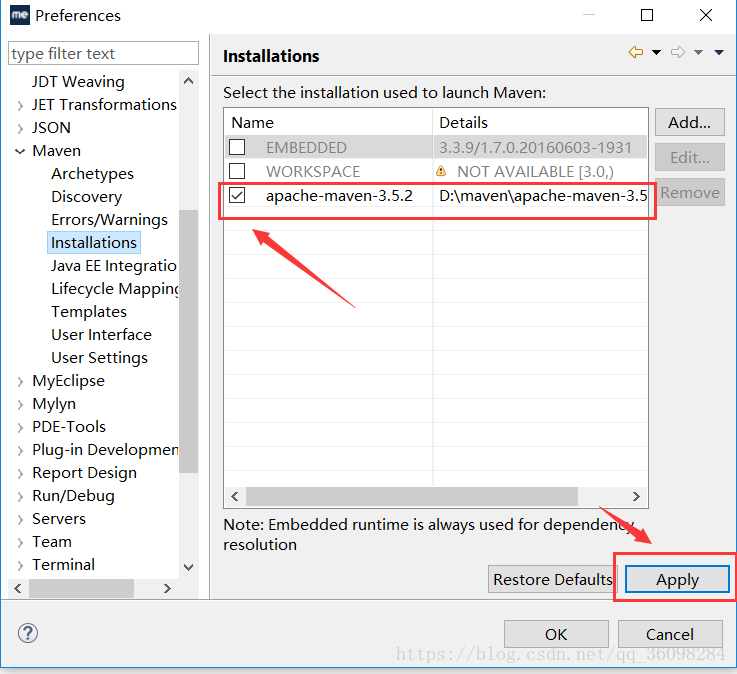737x674 pixels.
Task: Click the D:\maven\apache-maven-3.5 details cell
Action: 543,195
